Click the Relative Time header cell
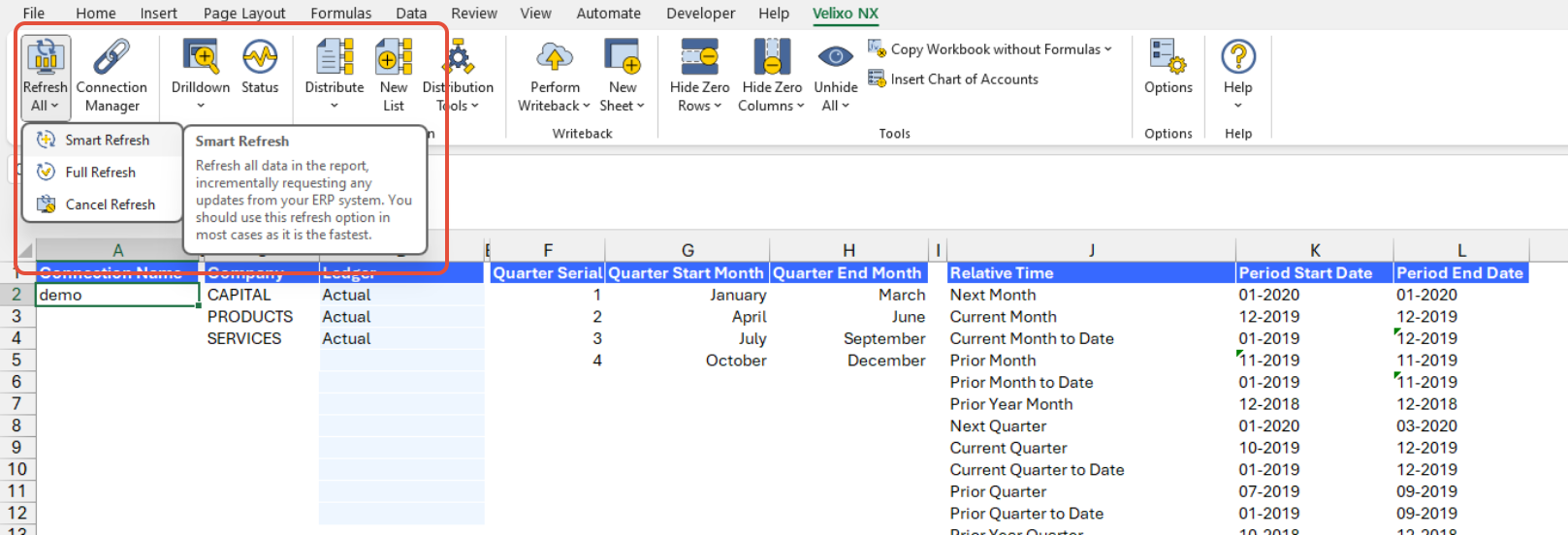 1091,273
